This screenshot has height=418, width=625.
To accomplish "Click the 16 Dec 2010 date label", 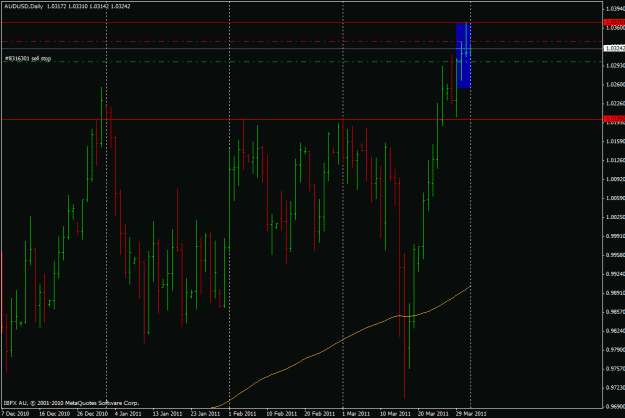I will (54, 414).
